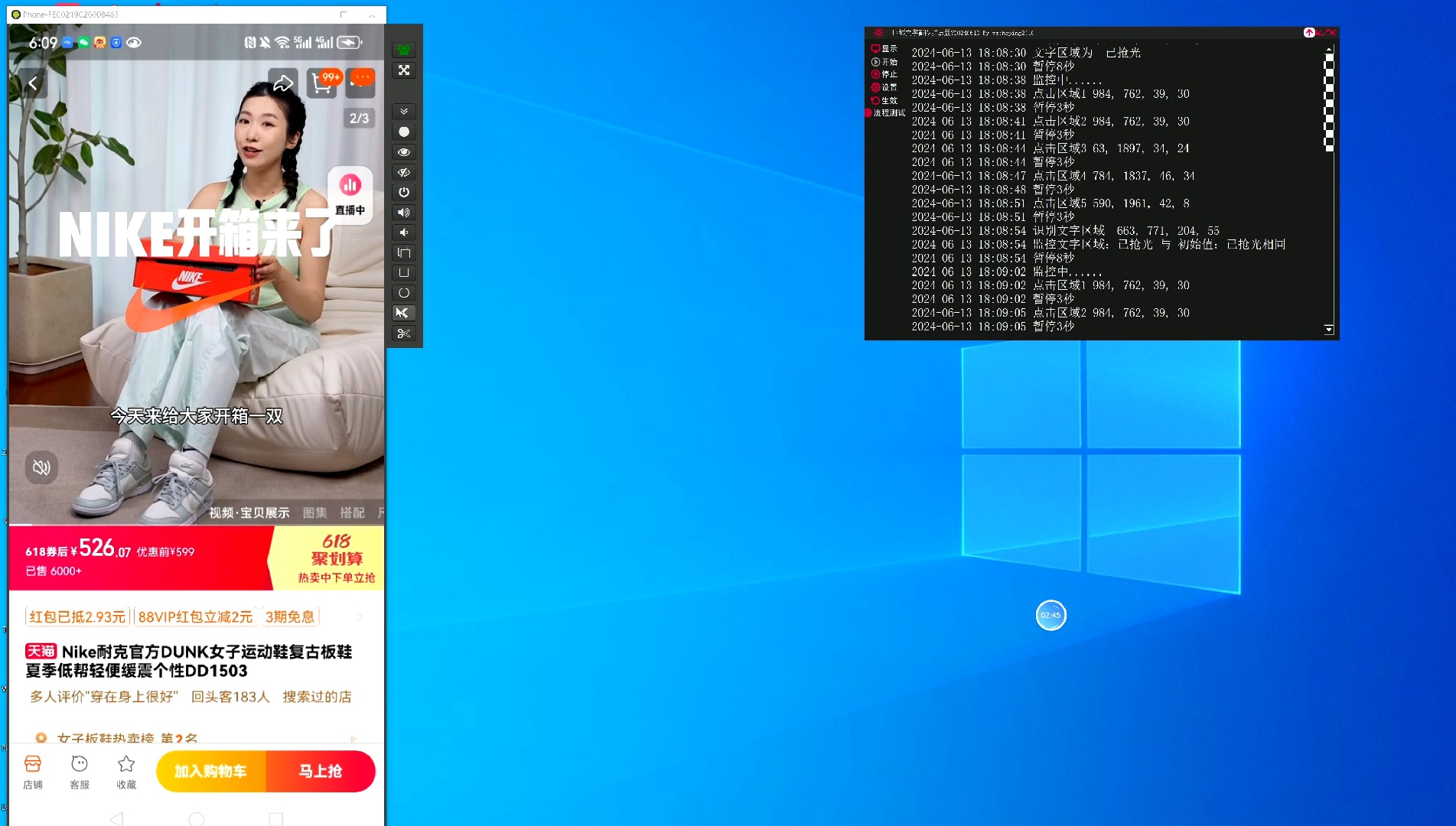Image resolution: width=1456 pixels, height=826 pixels.
Task: Click 流程测试 in the monitor script window
Action: (884, 112)
